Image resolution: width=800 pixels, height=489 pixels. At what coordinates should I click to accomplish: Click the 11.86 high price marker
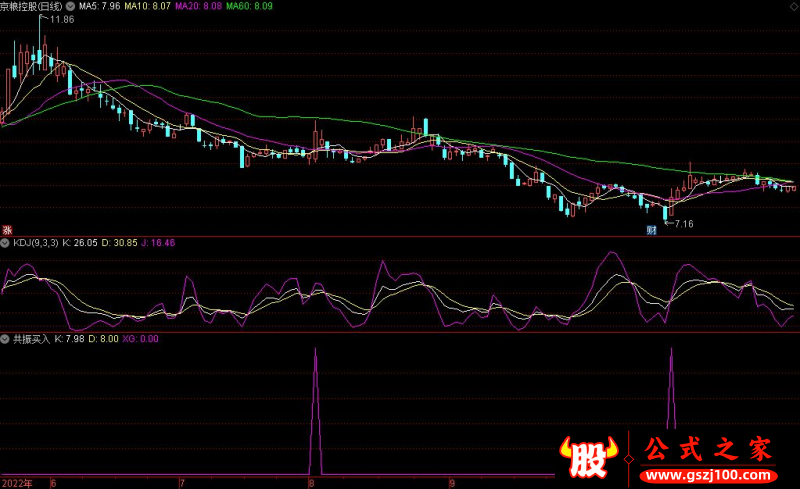click(60, 19)
